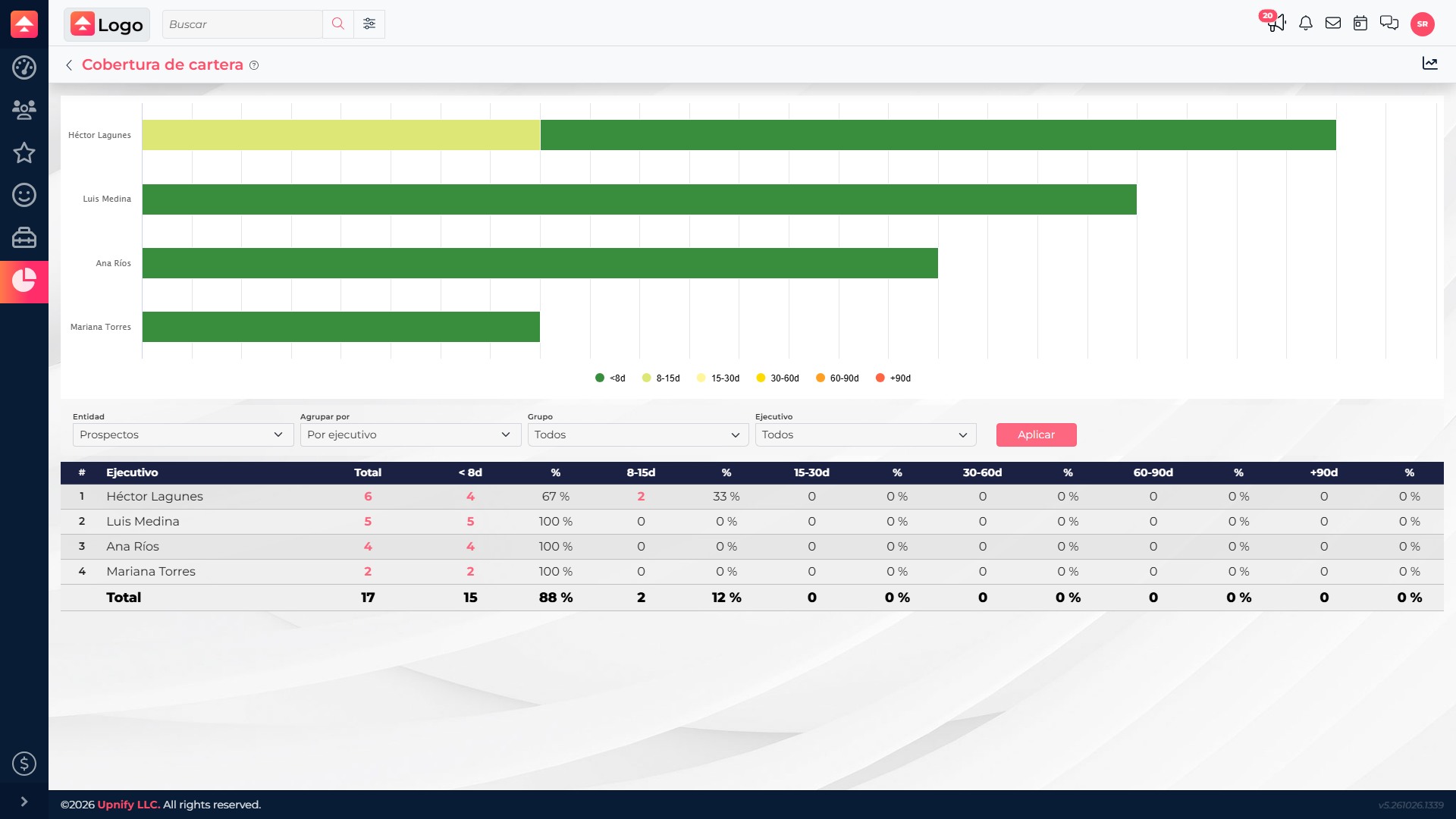
Task: Click Héctor Lagunes dark green bar segment
Action: coord(938,135)
